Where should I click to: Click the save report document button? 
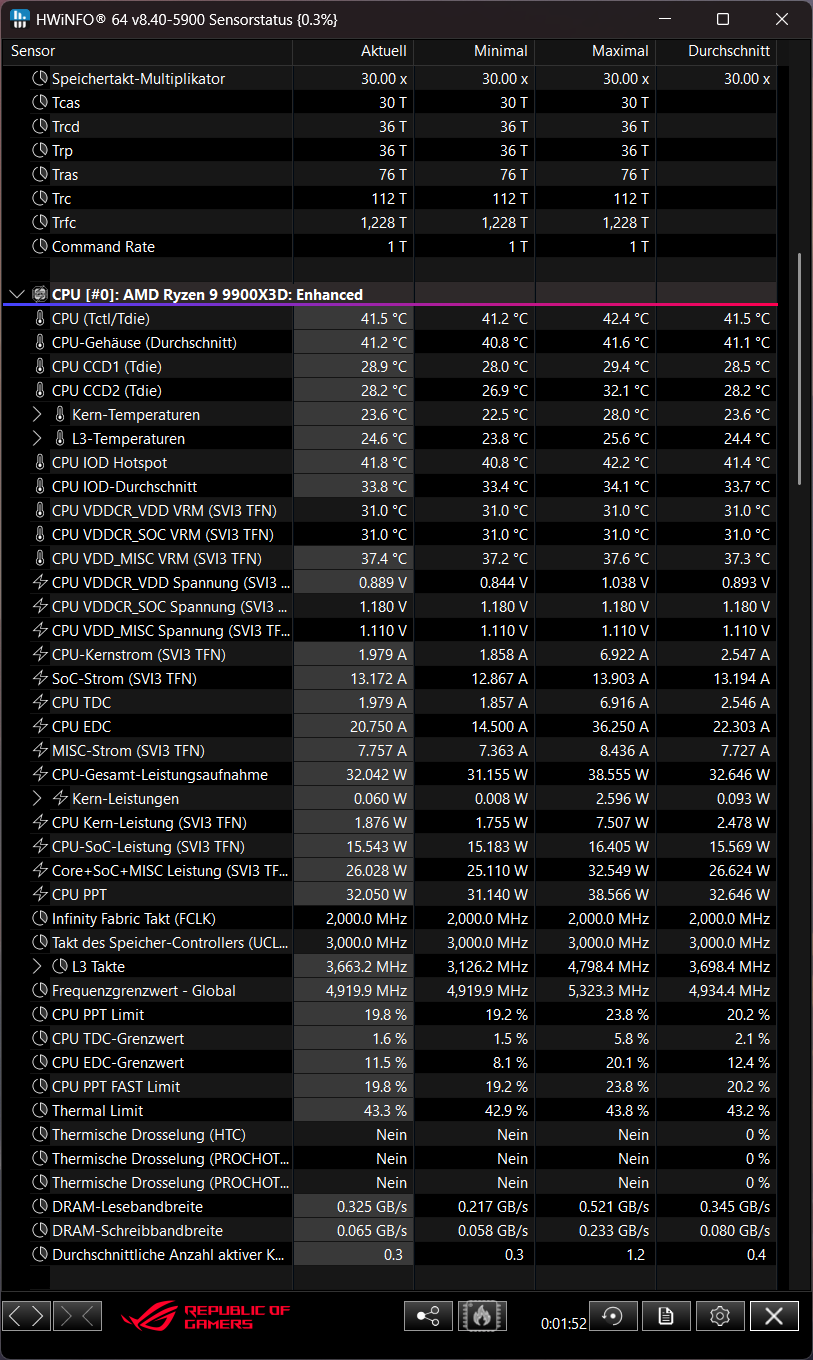666,1316
